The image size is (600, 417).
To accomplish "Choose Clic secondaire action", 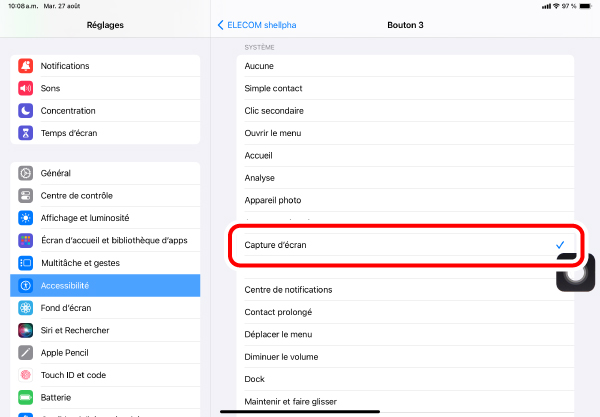I will click(406, 111).
